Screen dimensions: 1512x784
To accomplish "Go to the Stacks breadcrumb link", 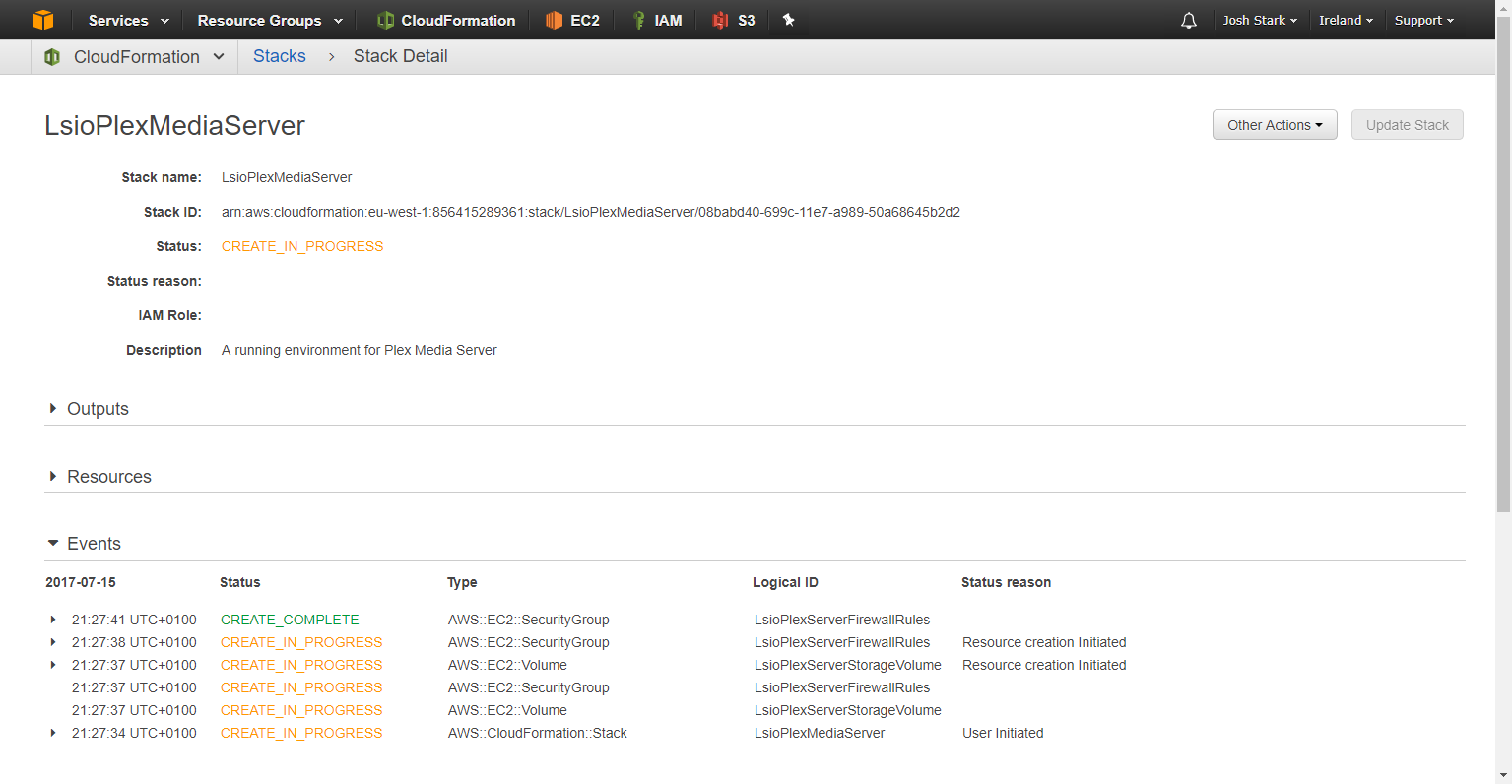I will point(280,56).
